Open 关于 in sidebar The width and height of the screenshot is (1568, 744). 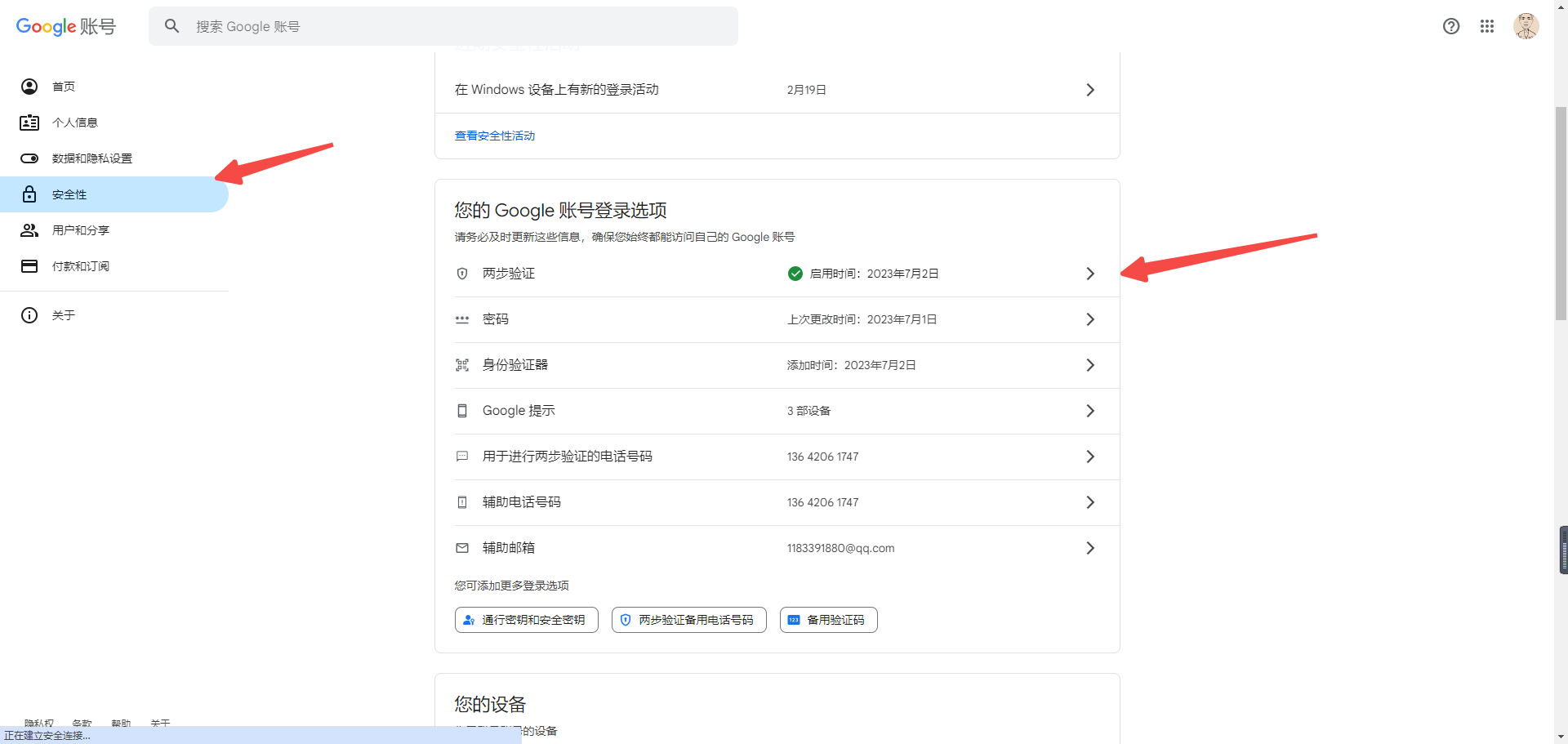[114, 315]
